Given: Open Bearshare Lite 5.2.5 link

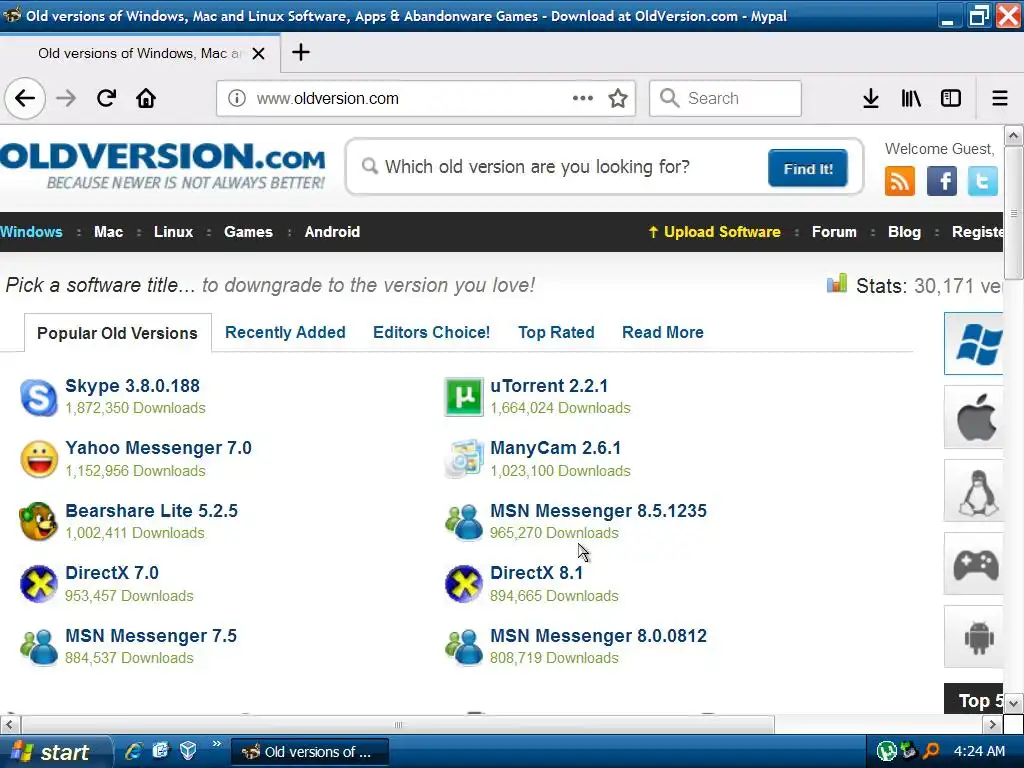Looking at the screenshot, I should click(152, 511).
